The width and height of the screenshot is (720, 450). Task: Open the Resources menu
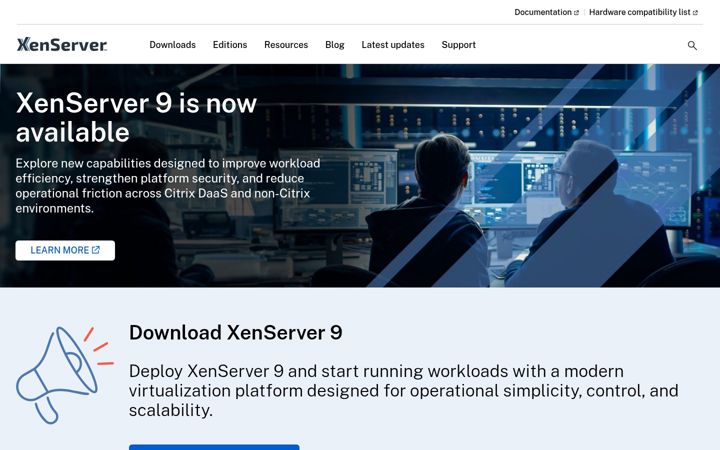pyautogui.click(x=286, y=45)
